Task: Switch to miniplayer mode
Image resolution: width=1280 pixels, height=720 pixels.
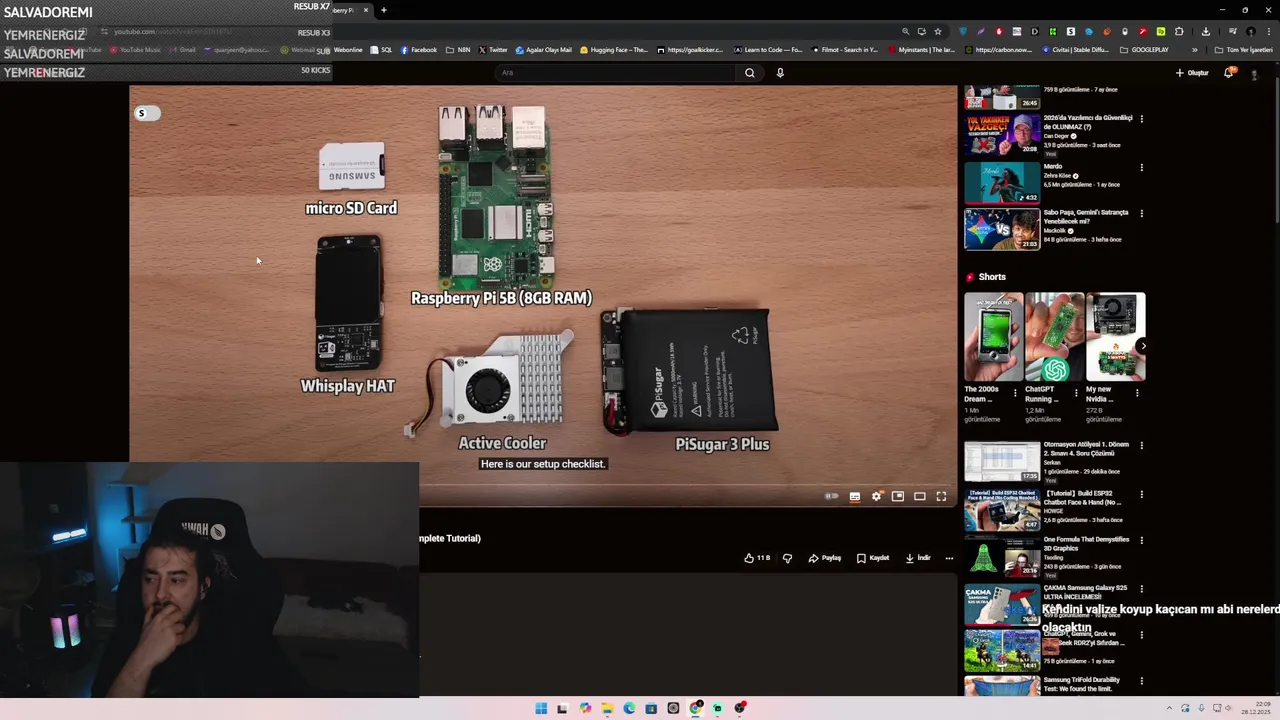Action: [898, 496]
